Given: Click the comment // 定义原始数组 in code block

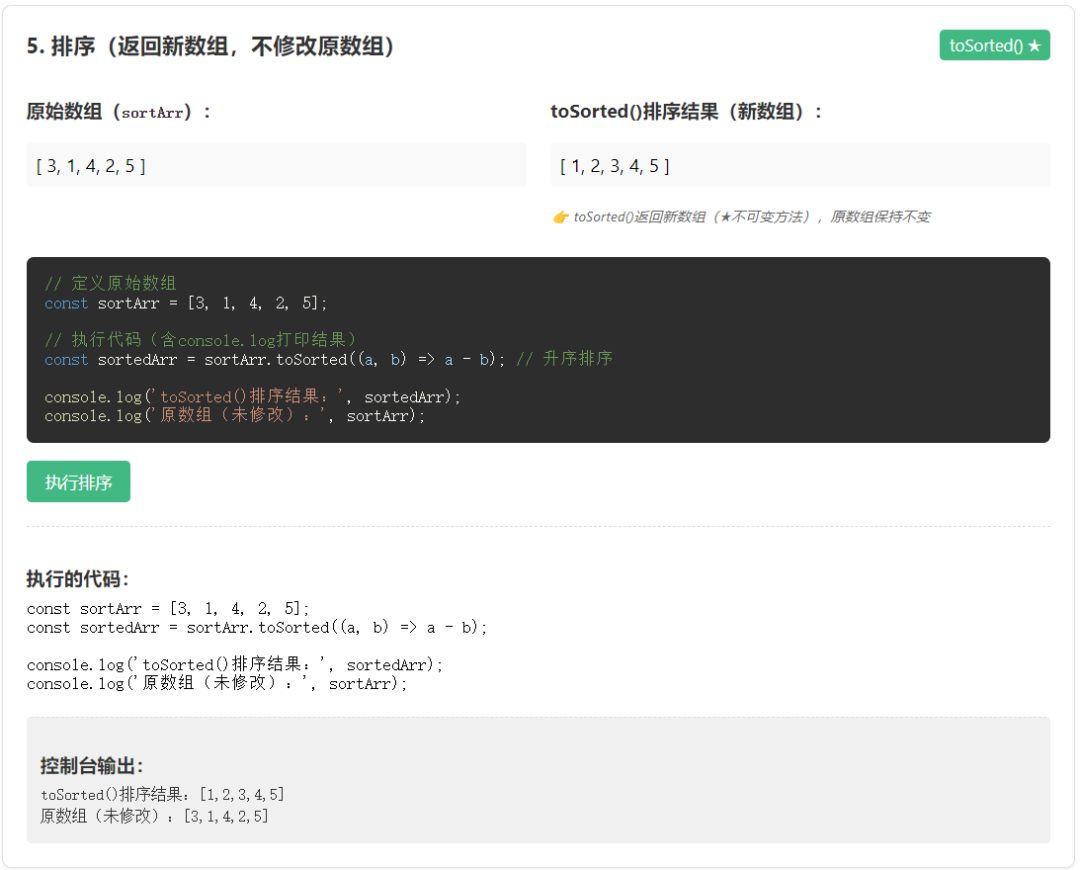Looking at the screenshot, I should click(110, 283).
